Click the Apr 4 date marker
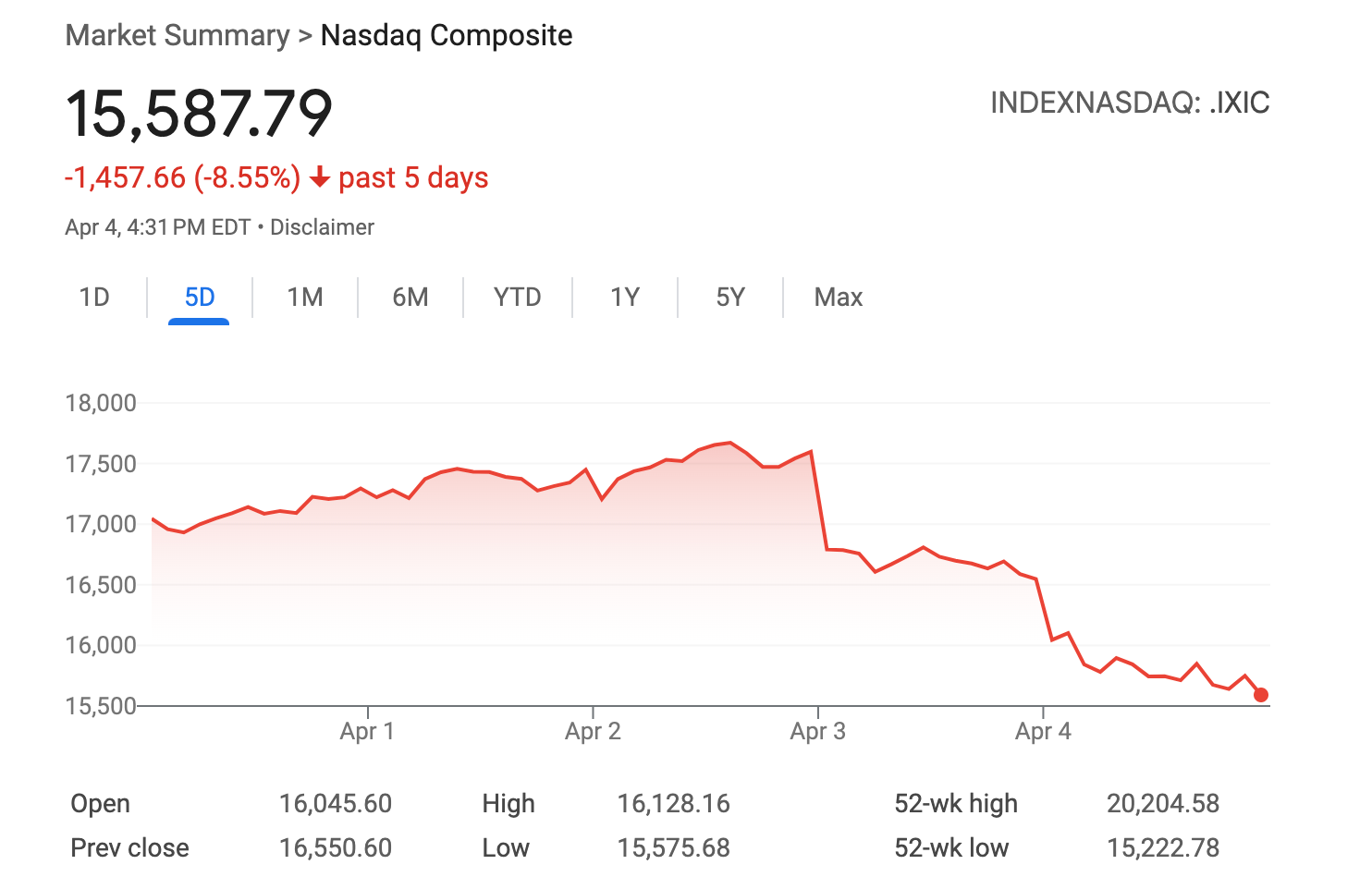The image size is (1372, 889). [1043, 731]
